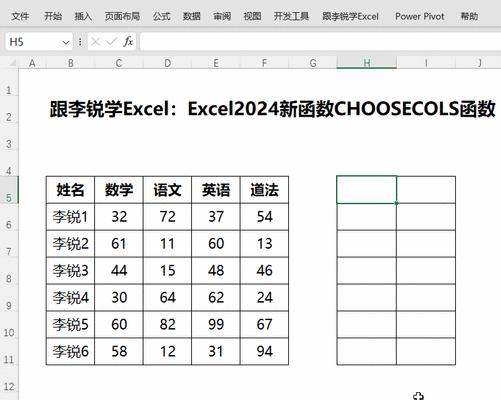Click the Name Box showing H5
The image size is (501, 400).
point(33,42)
